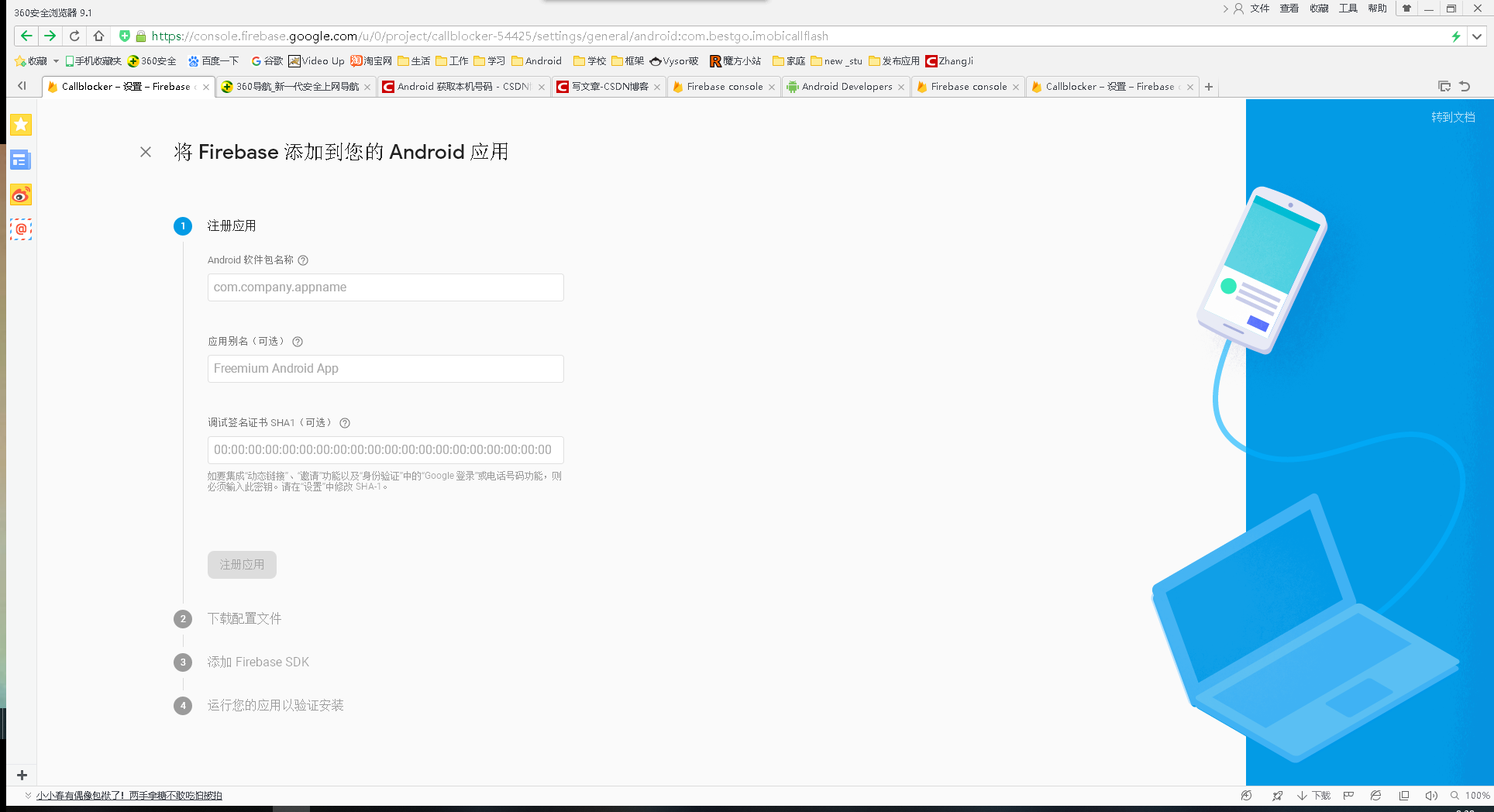
Task: Click the 100% zoom control
Action: pyautogui.click(x=1470, y=796)
